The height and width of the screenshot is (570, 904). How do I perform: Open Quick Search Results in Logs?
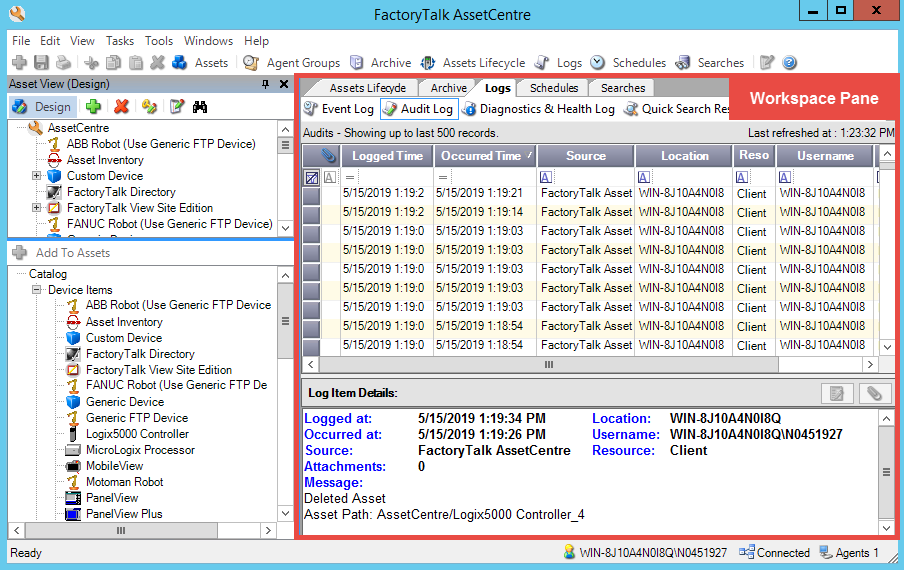pos(676,108)
